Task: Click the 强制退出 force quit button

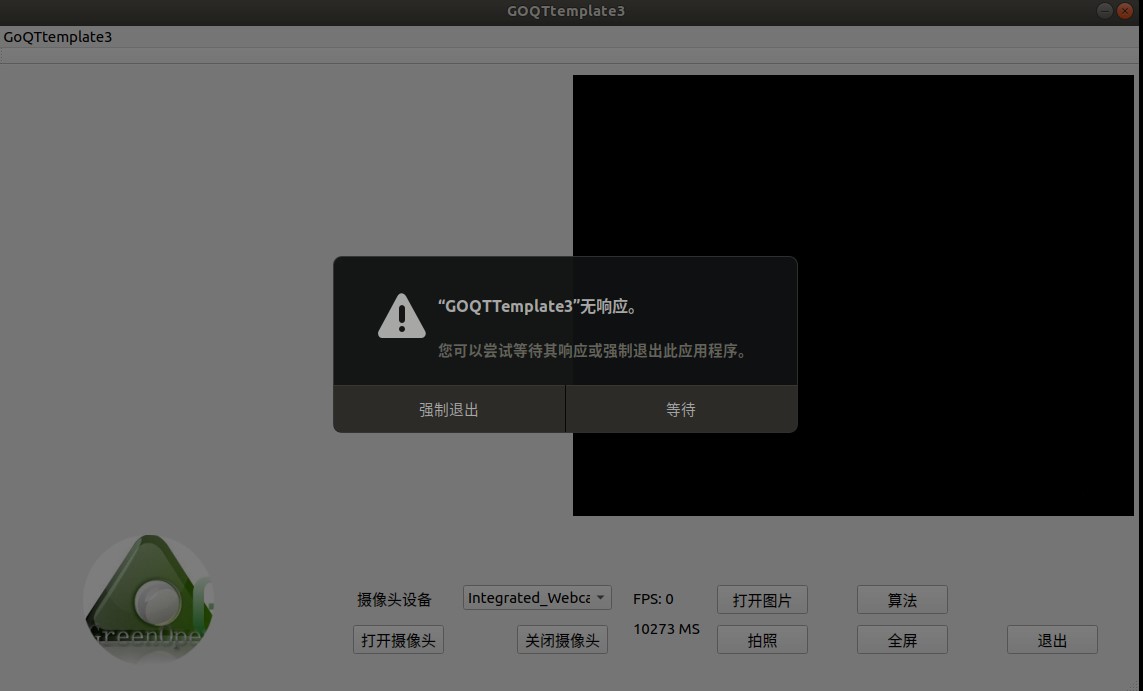Action: (x=449, y=409)
